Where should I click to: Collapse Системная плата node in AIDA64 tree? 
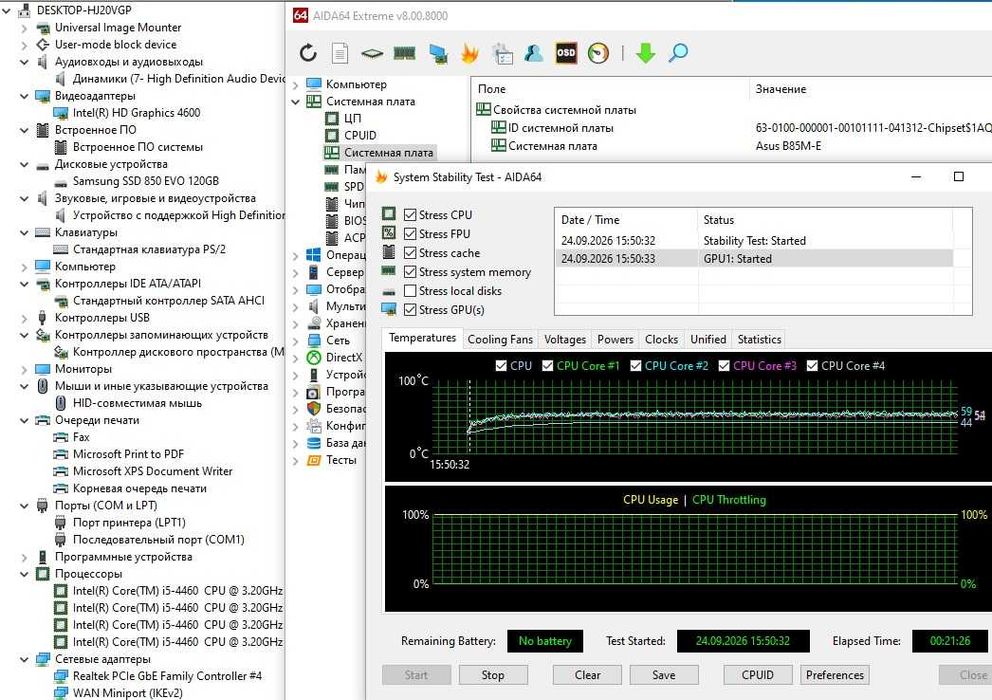(x=295, y=101)
